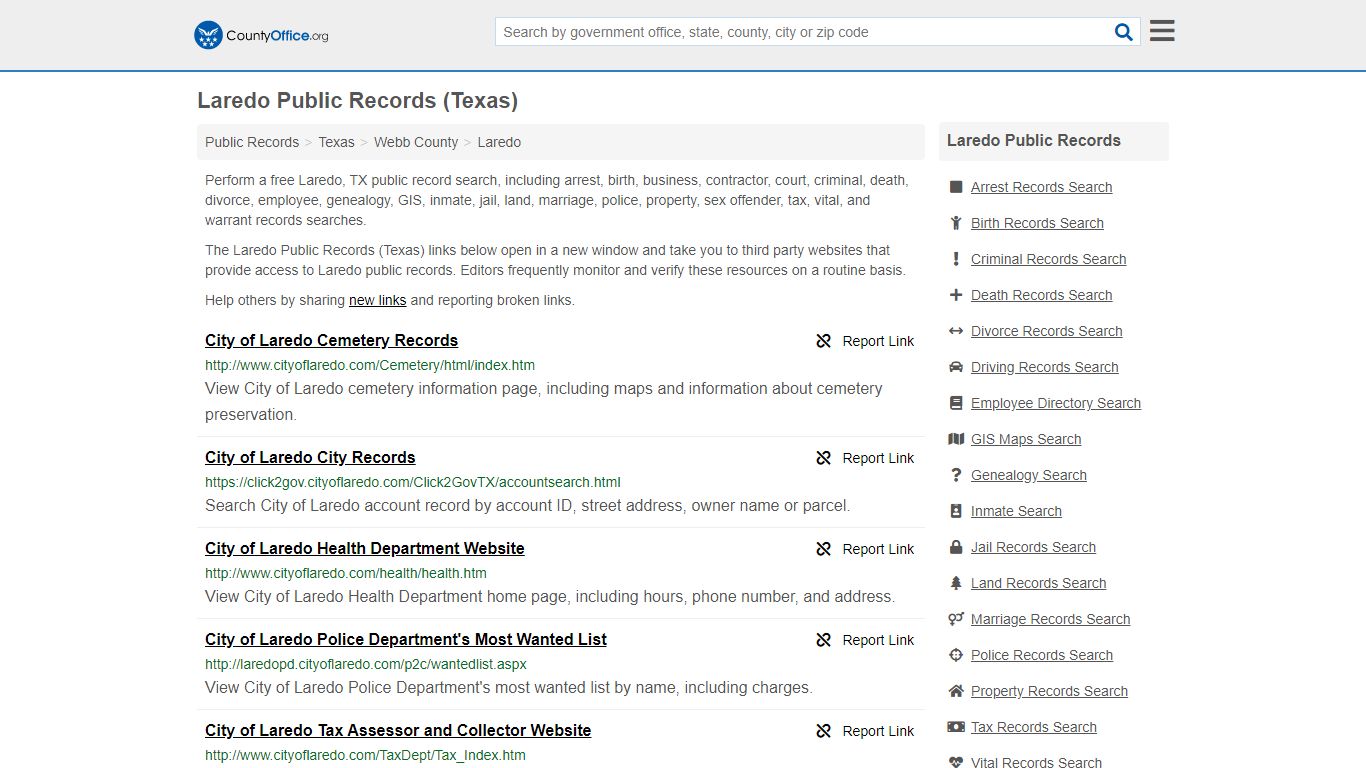1366x768 pixels.
Task: Click the Jail Records lock icon
Action: coord(956,547)
